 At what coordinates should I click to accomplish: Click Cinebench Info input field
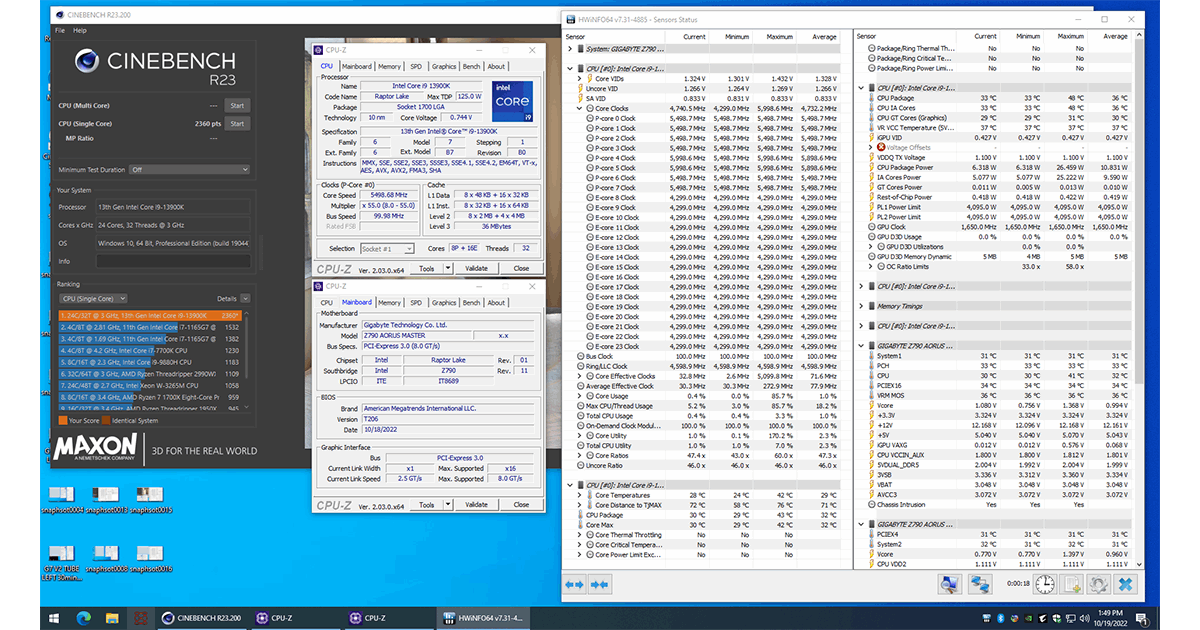[173, 261]
